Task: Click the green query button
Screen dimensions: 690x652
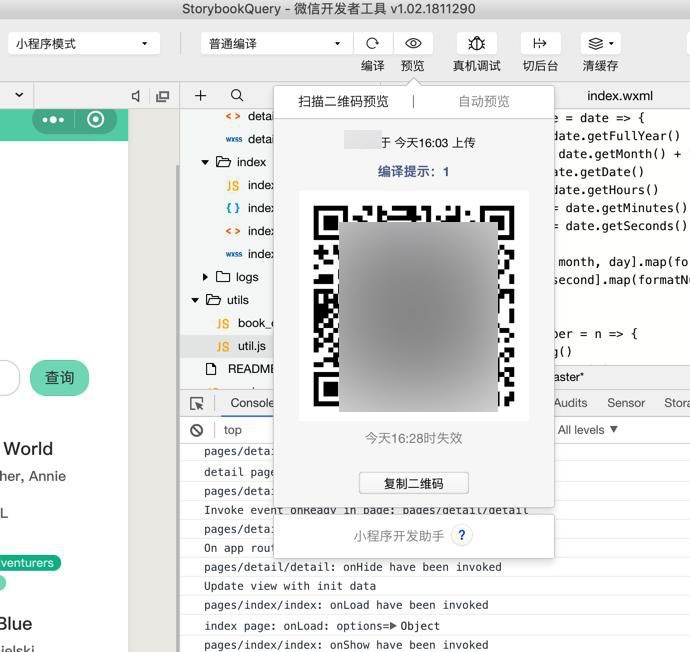Action: point(59,377)
